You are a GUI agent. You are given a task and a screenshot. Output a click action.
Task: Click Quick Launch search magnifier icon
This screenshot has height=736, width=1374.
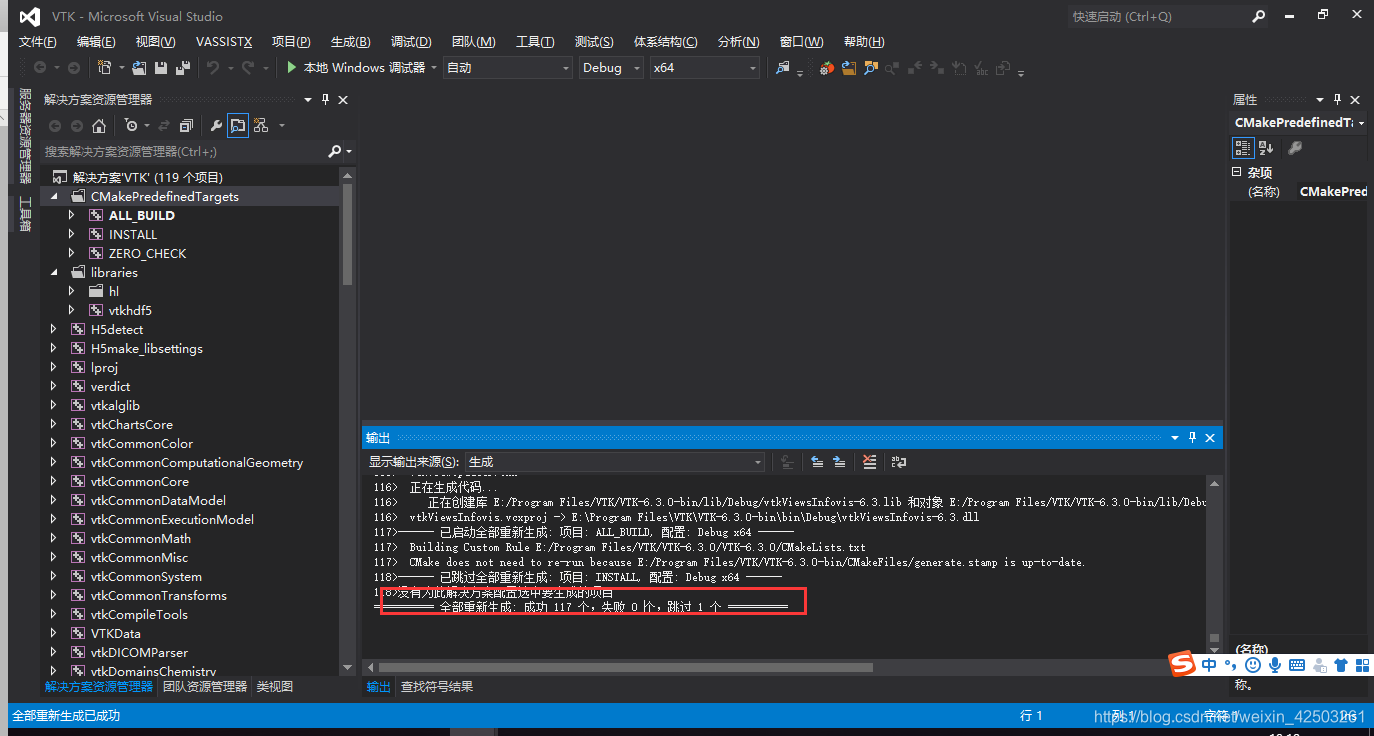pos(1259,16)
